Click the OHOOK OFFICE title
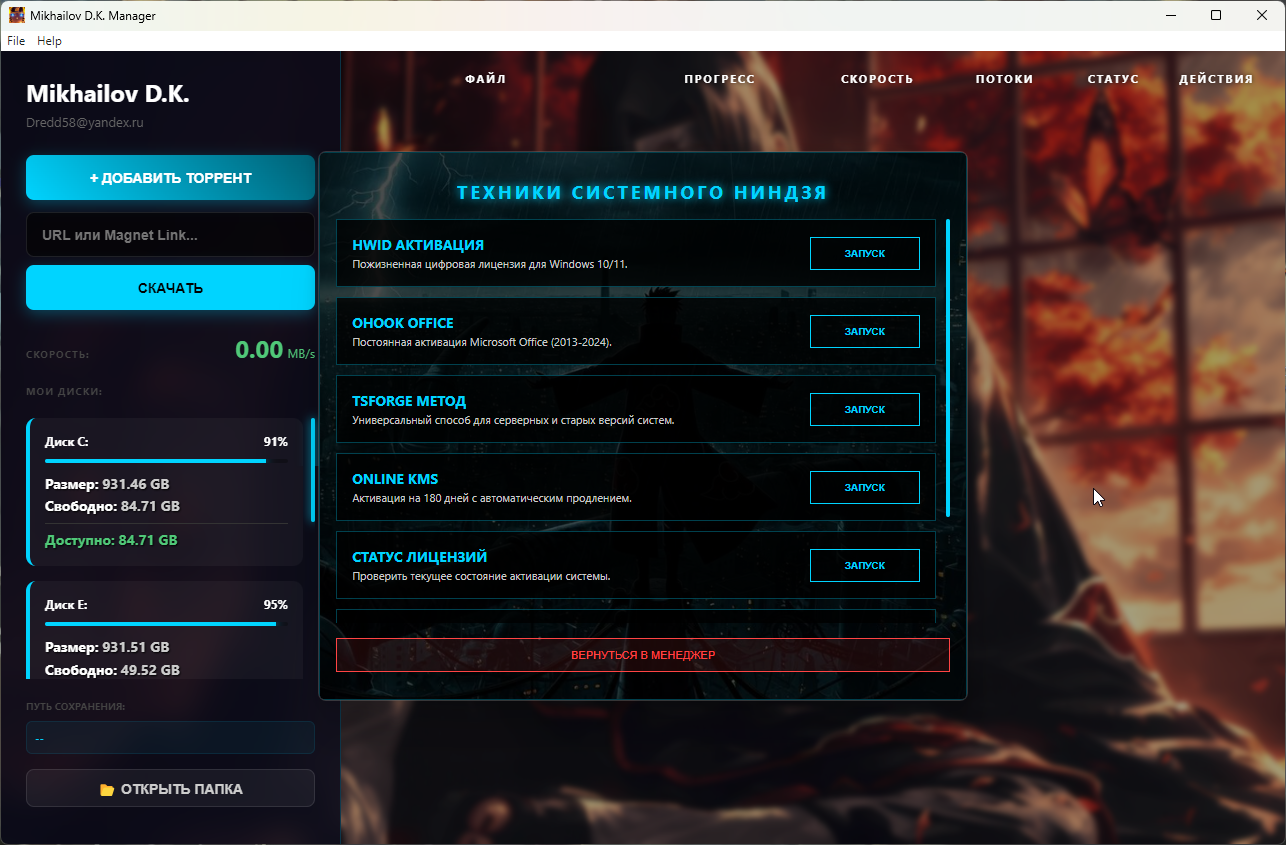The width and height of the screenshot is (1286, 845). tap(403, 323)
